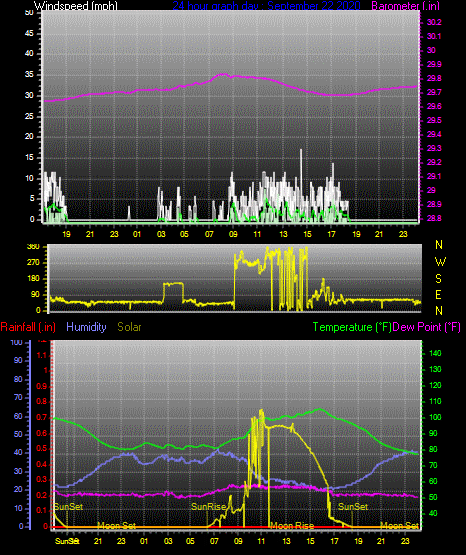Click hour '15' on the bottom graph axis

(x=310, y=541)
